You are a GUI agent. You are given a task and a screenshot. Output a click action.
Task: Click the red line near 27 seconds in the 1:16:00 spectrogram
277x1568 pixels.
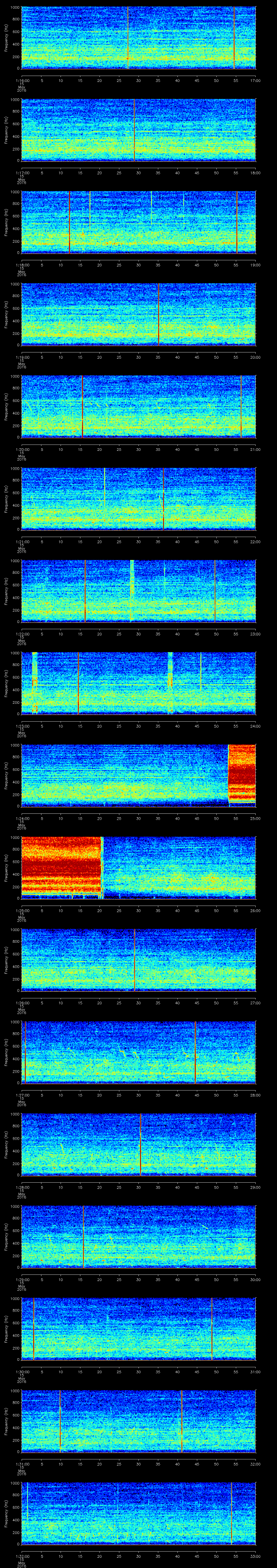[x=128, y=38]
